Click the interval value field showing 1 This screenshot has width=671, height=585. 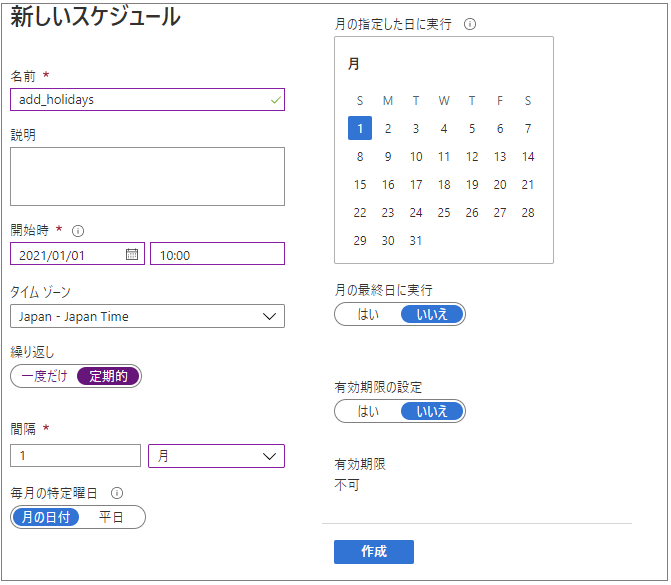pos(76,456)
